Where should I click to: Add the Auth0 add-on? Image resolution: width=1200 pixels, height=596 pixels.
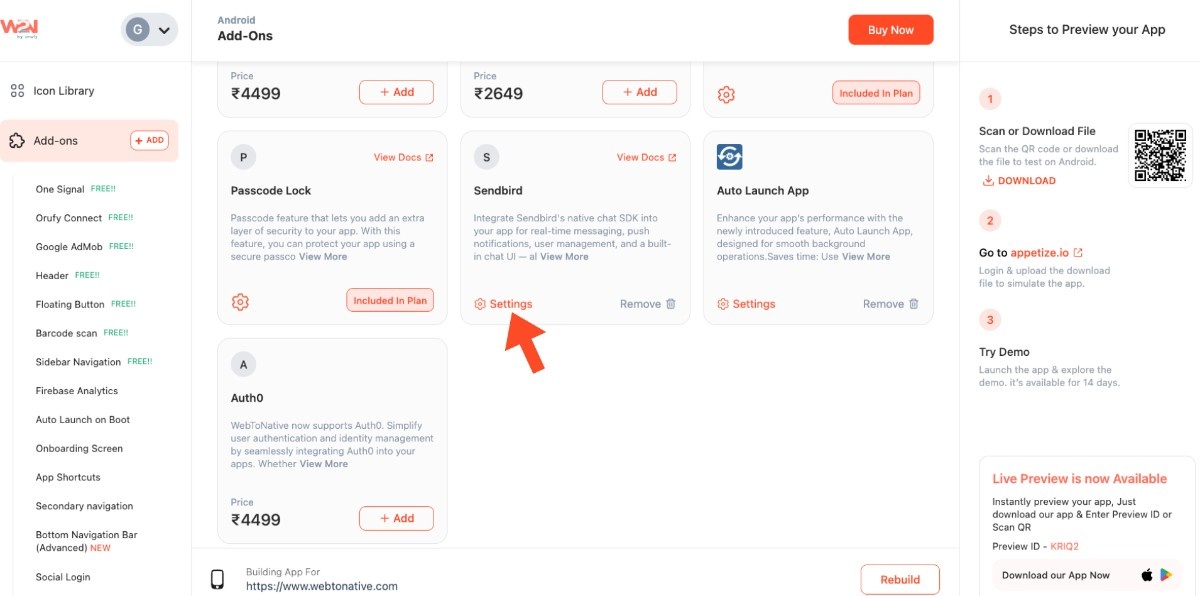(396, 518)
